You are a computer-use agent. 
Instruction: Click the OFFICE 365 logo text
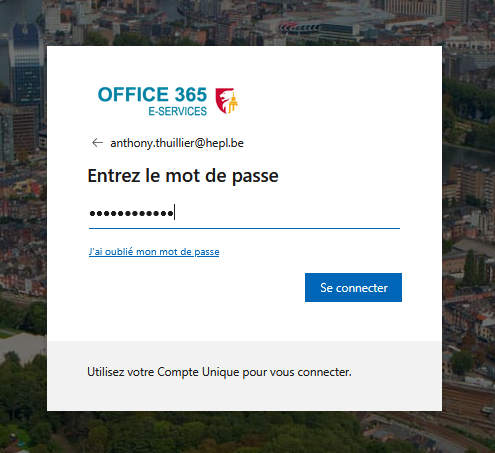152,95
